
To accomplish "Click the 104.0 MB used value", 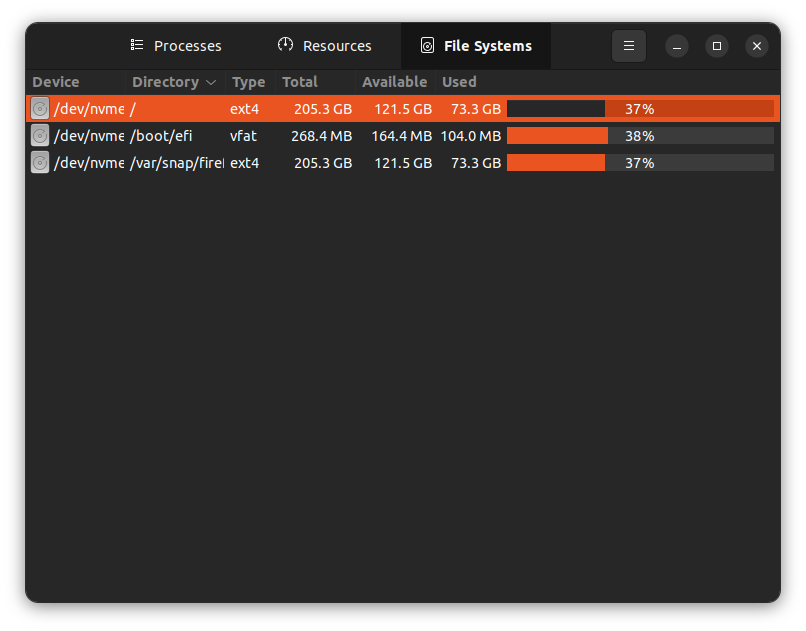I will (471, 136).
